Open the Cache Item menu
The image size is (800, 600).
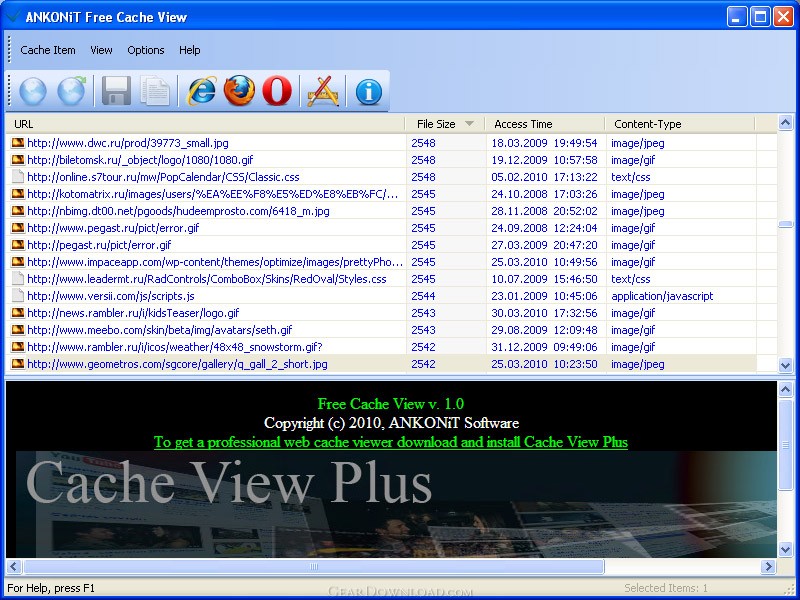pos(48,50)
